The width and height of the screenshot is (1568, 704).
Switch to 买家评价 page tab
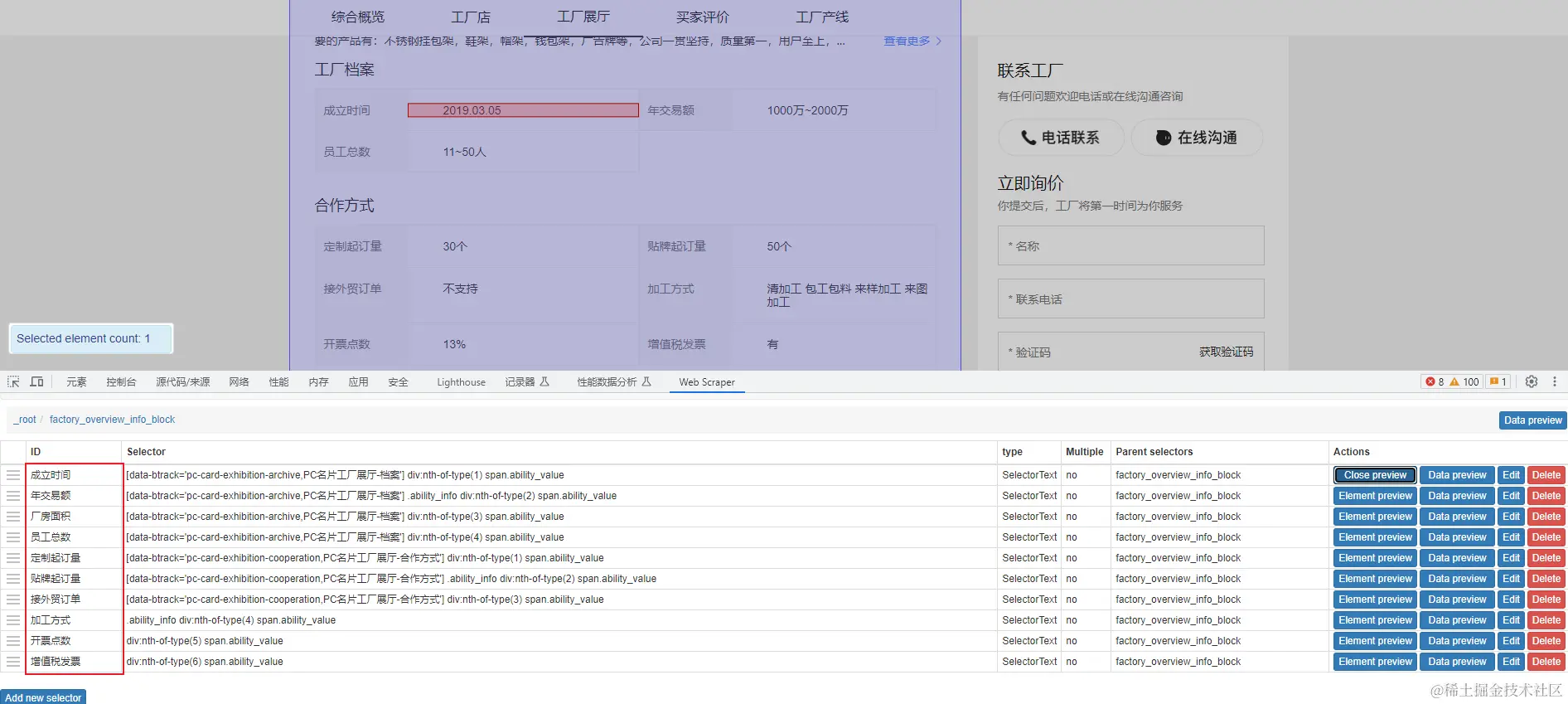[703, 17]
